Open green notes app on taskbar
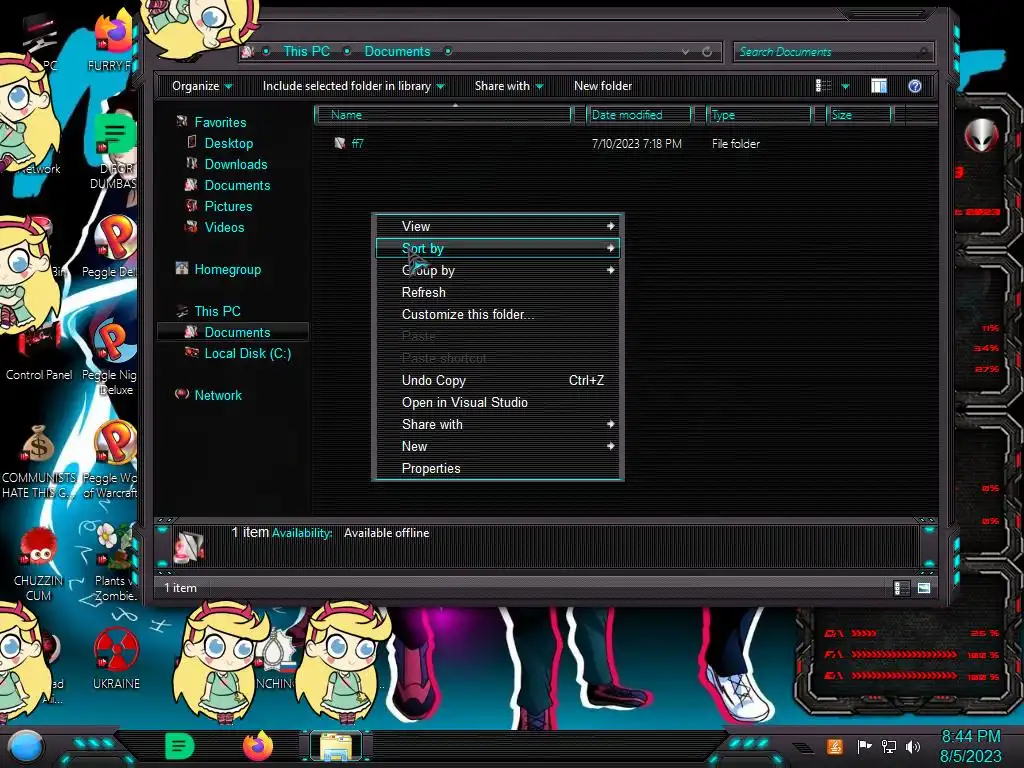This screenshot has width=1024, height=768. tap(180, 746)
